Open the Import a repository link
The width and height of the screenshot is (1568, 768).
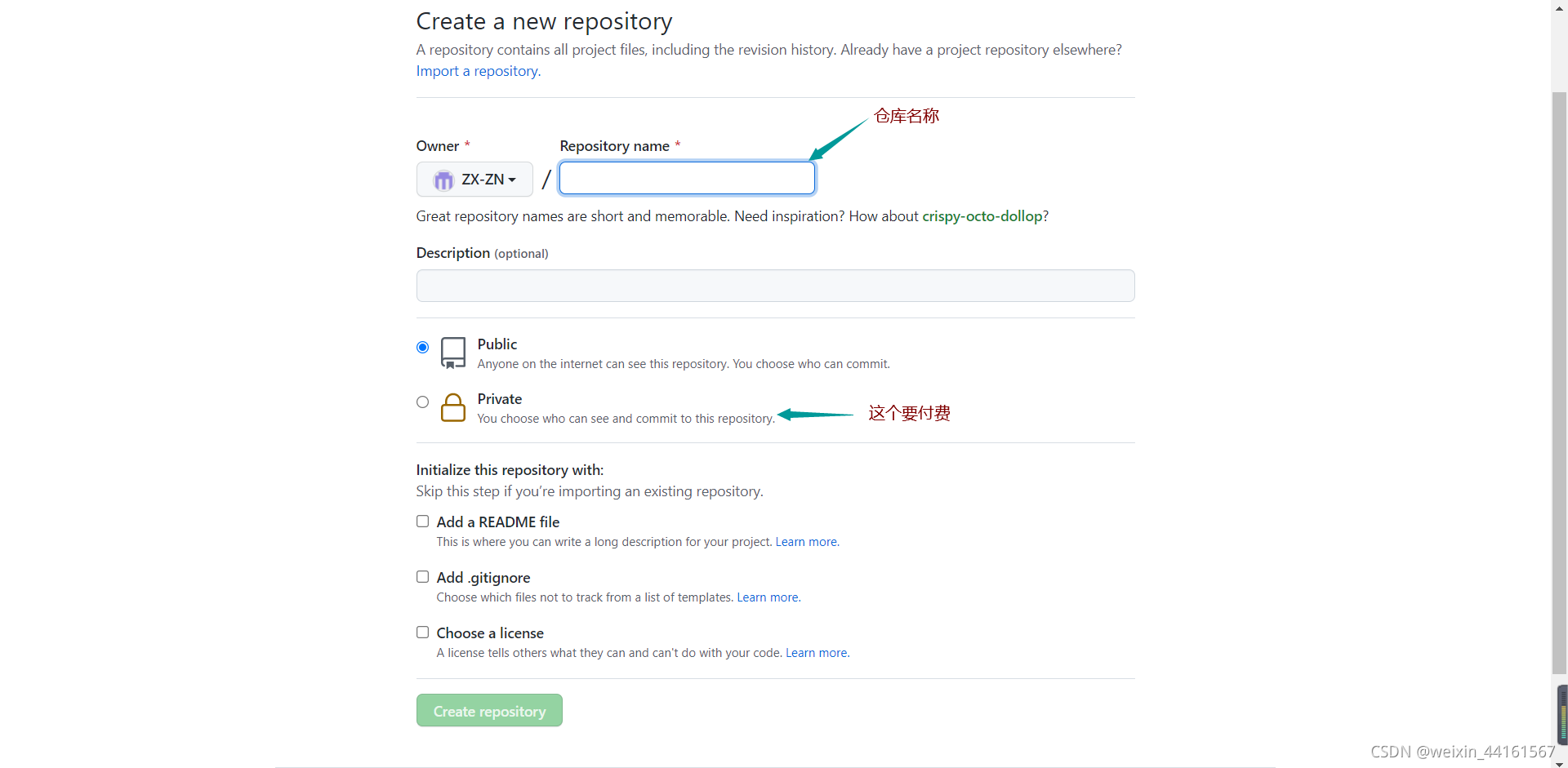[x=479, y=71]
